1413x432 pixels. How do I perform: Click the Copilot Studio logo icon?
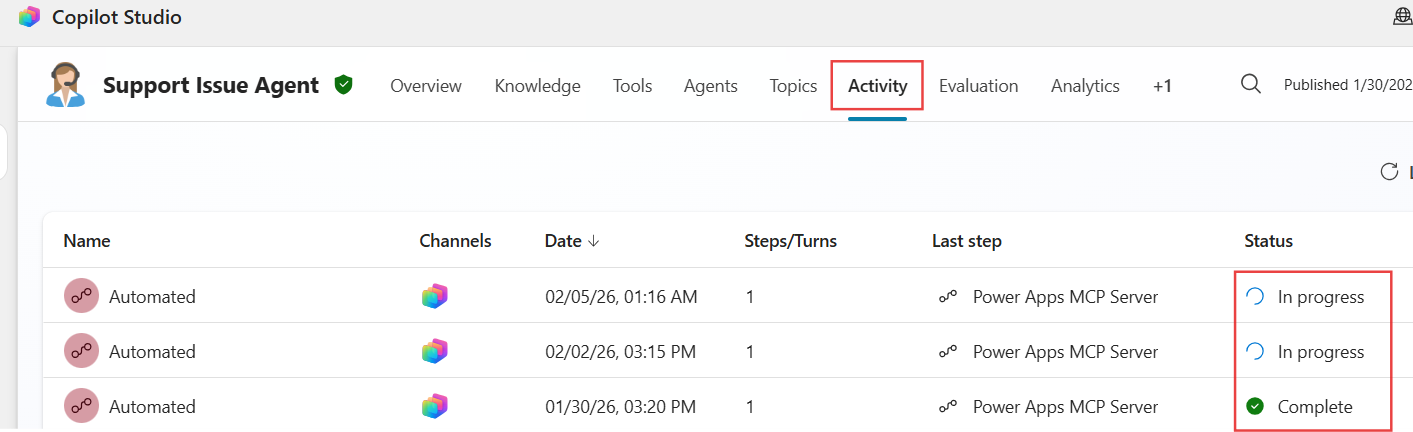29,17
